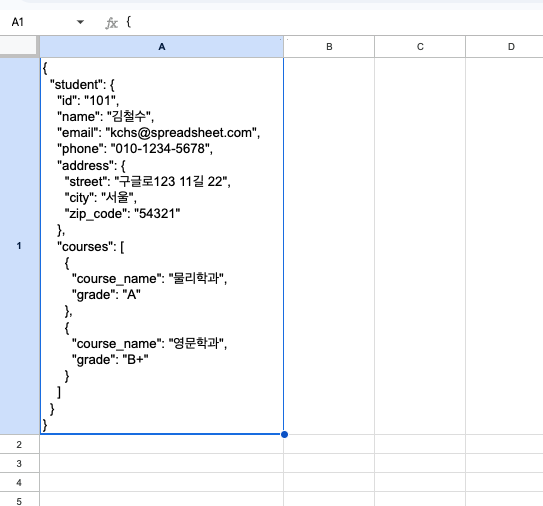This screenshot has height=506, width=543.
Task: Click the fx function icon
Action: click(112, 23)
